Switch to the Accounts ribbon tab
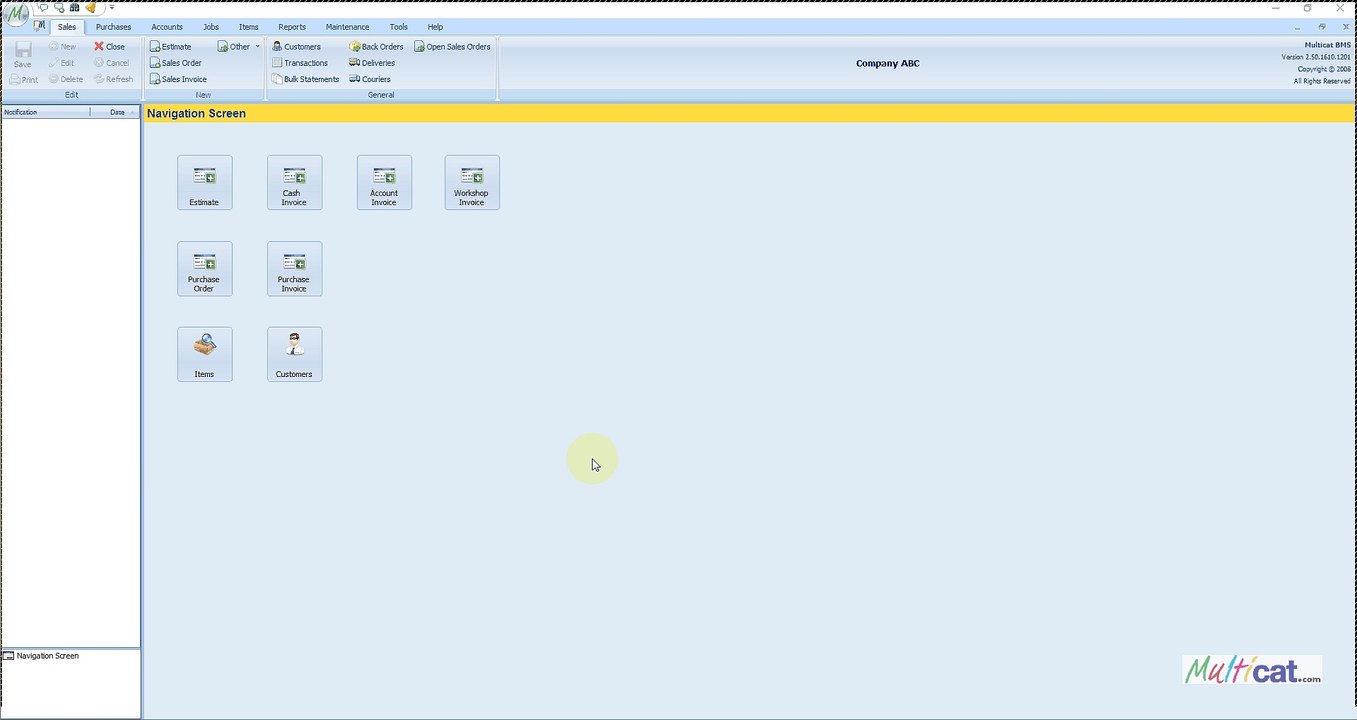The image size is (1357, 720). (167, 27)
